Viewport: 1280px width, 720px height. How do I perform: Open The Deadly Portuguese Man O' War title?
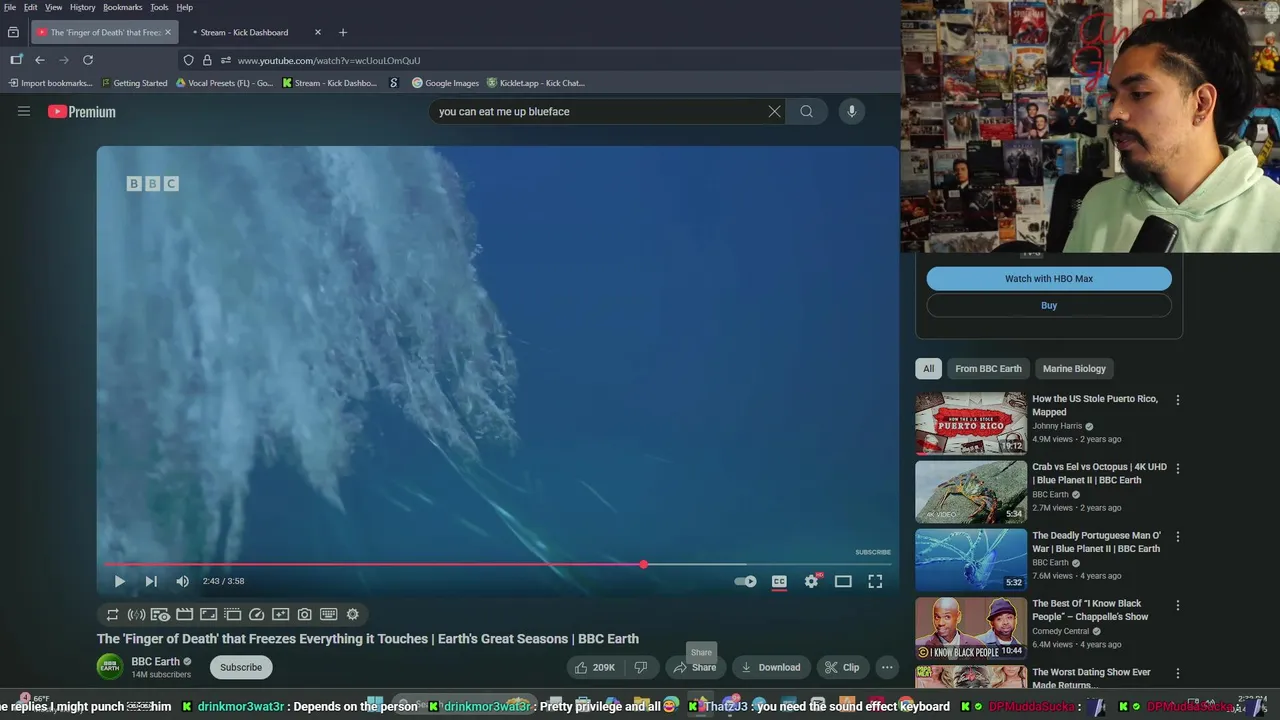point(1096,542)
